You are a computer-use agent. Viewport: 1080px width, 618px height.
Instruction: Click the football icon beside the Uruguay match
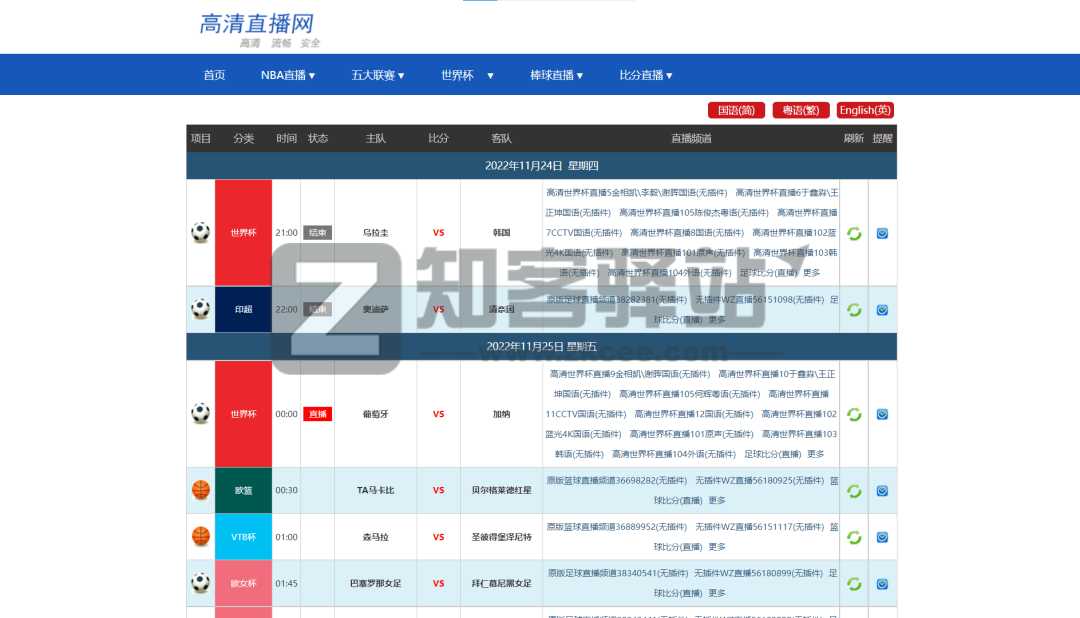coord(200,232)
